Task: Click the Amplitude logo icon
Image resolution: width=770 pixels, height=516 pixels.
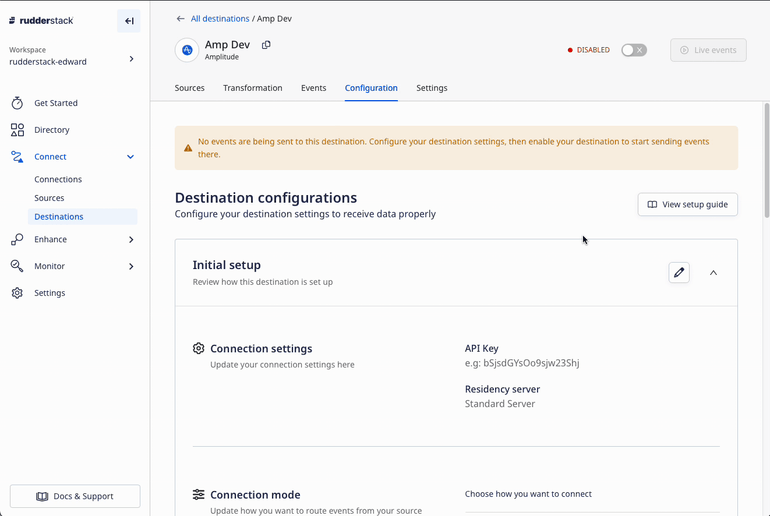Action: click(x=187, y=50)
